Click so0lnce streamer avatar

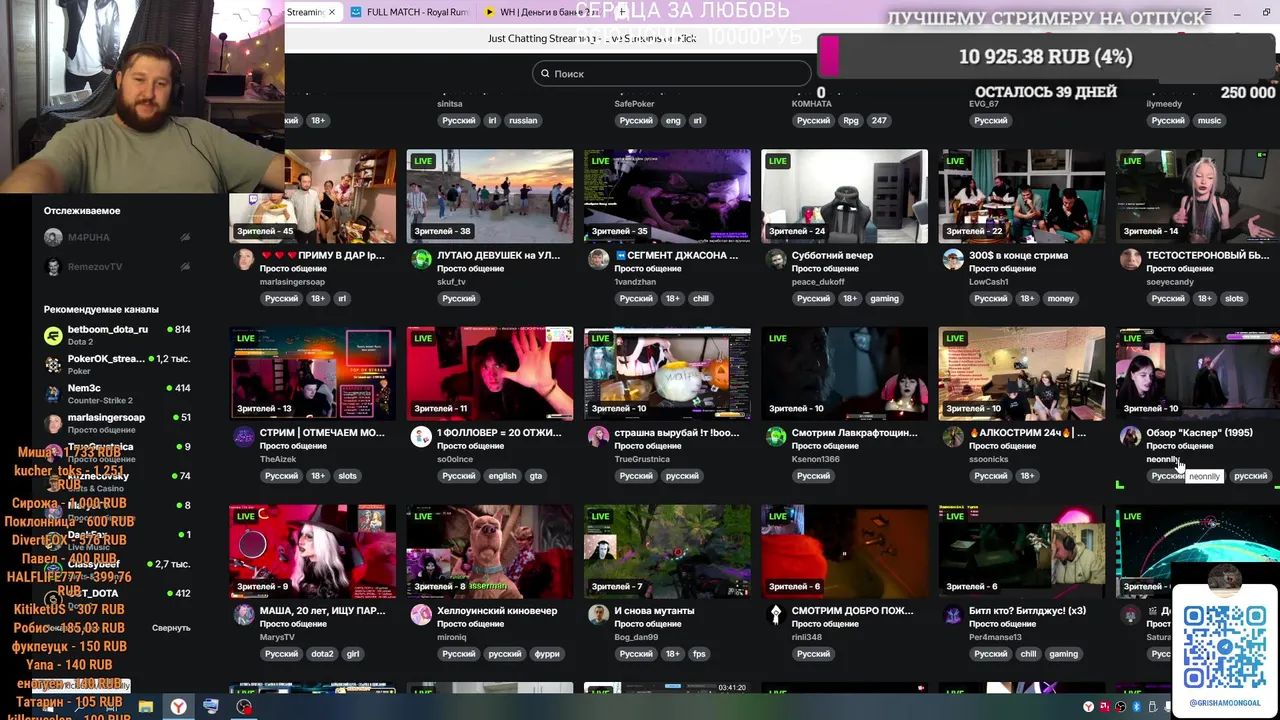(421, 437)
